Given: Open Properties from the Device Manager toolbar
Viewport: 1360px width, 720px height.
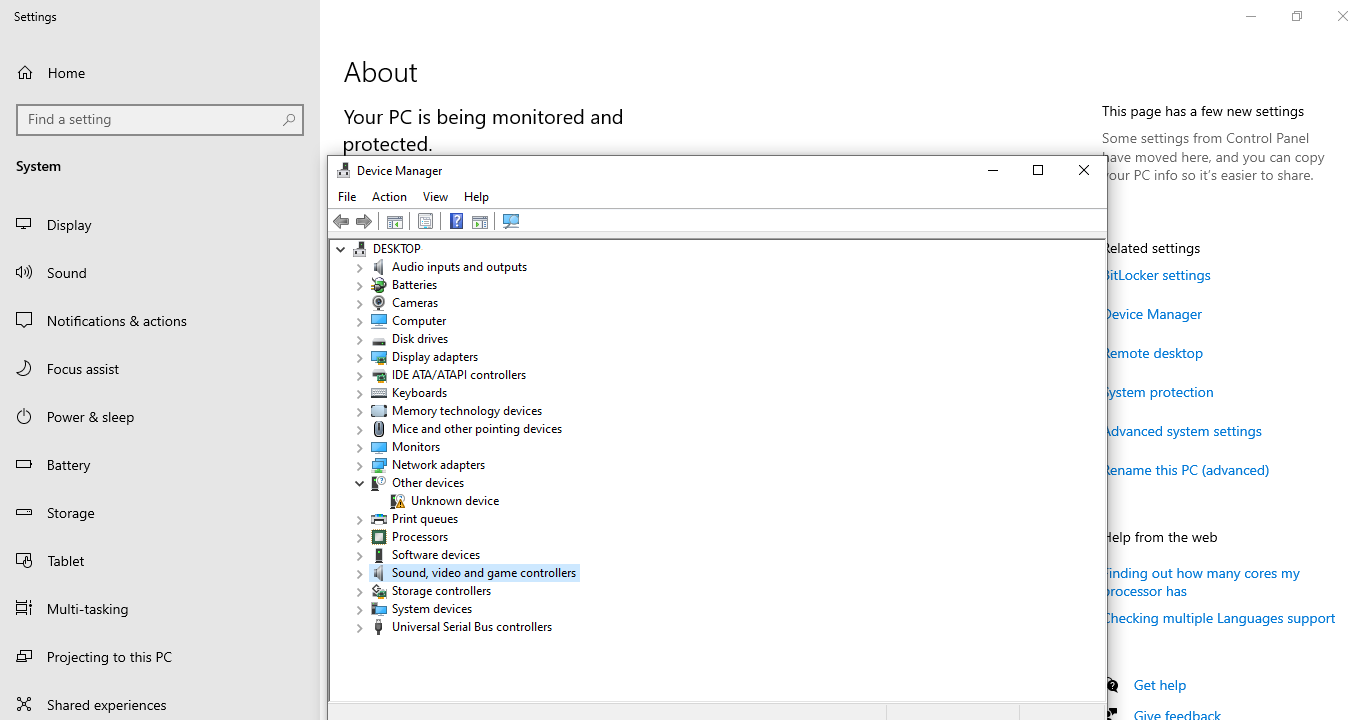Looking at the screenshot, I should (x=425, y=221).
